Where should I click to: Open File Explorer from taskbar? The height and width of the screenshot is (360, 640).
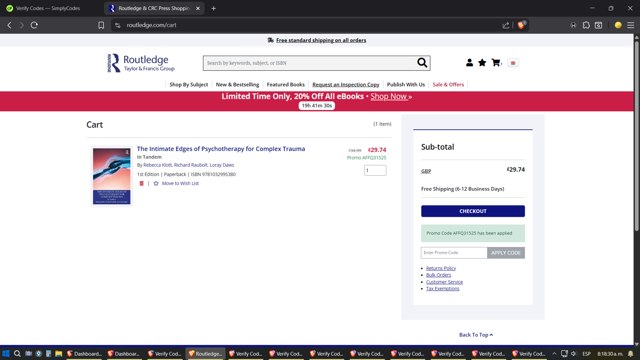(x=58, y=353)
